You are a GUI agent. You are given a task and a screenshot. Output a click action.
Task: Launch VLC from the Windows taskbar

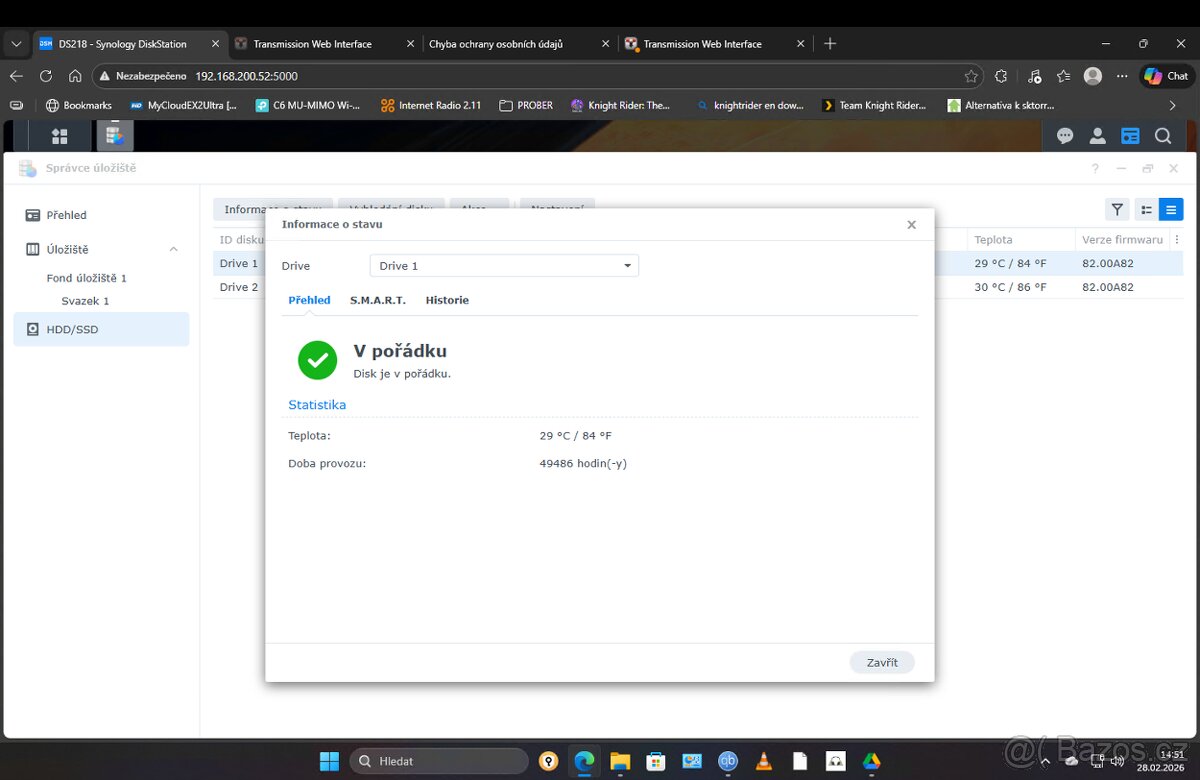[x=763, y=760]
